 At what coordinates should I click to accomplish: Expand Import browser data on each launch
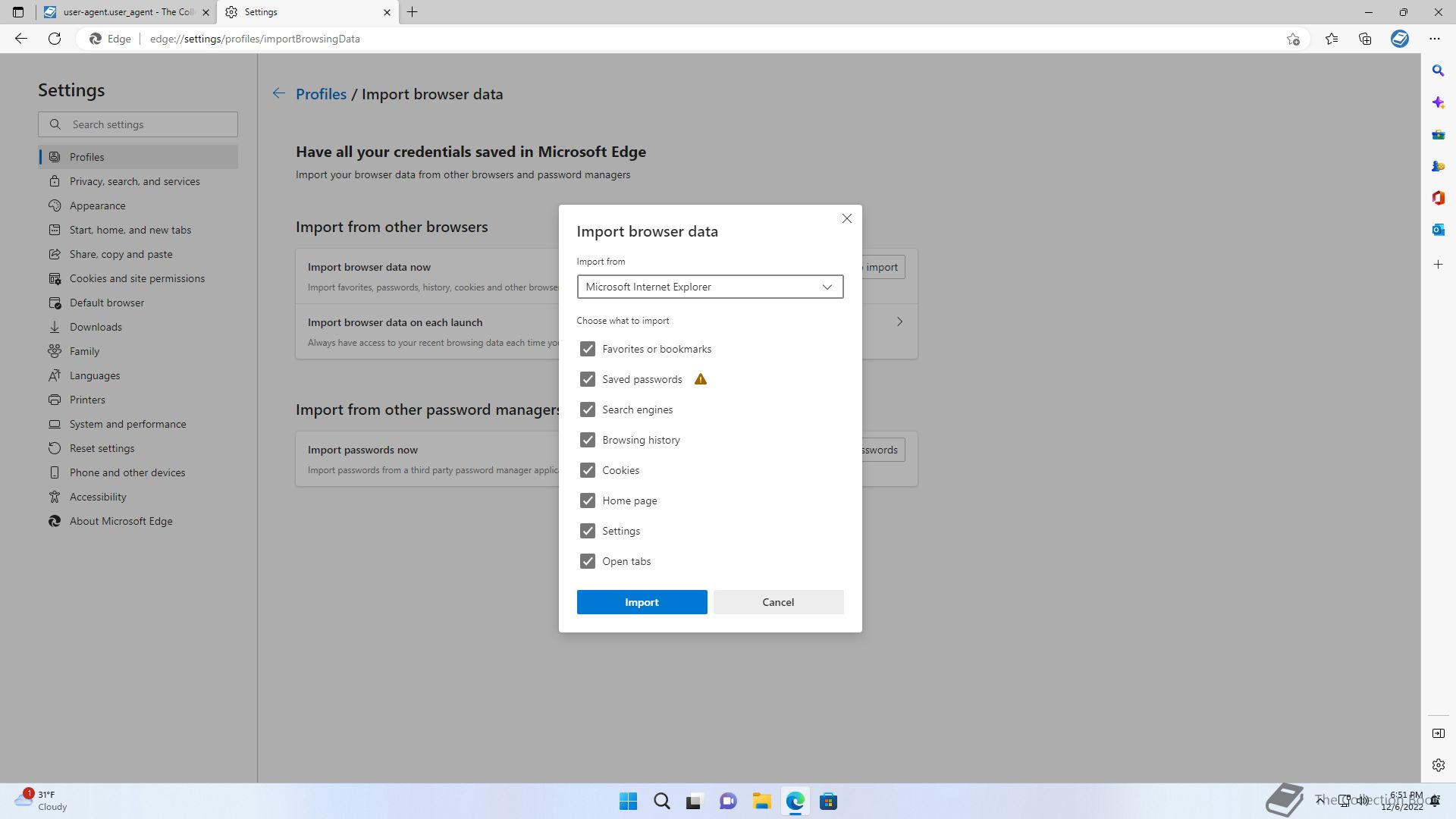[899, 322]
